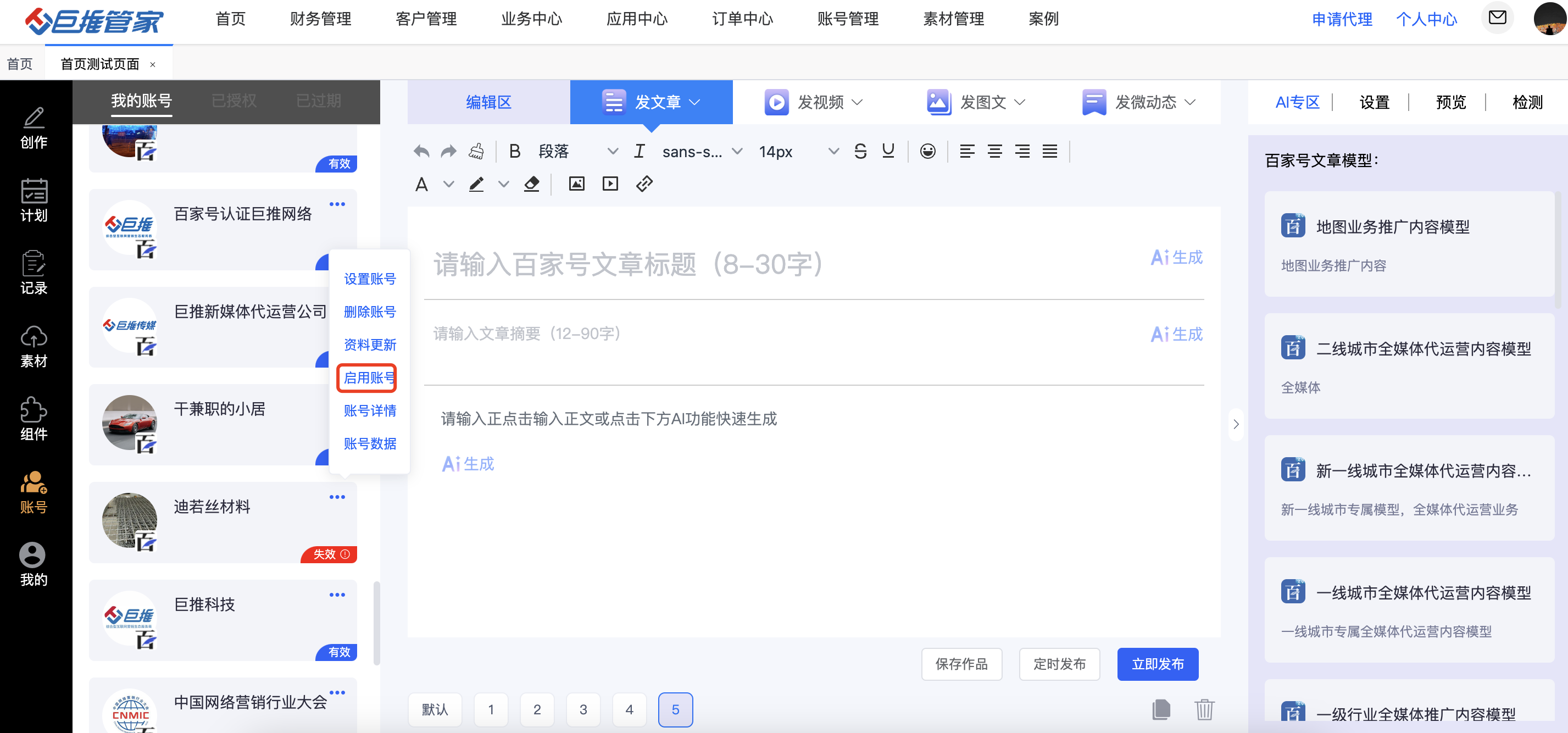
Task: Switch to 已授权 accounts tab
Action: pyautogui.click(x=233, y=101)
